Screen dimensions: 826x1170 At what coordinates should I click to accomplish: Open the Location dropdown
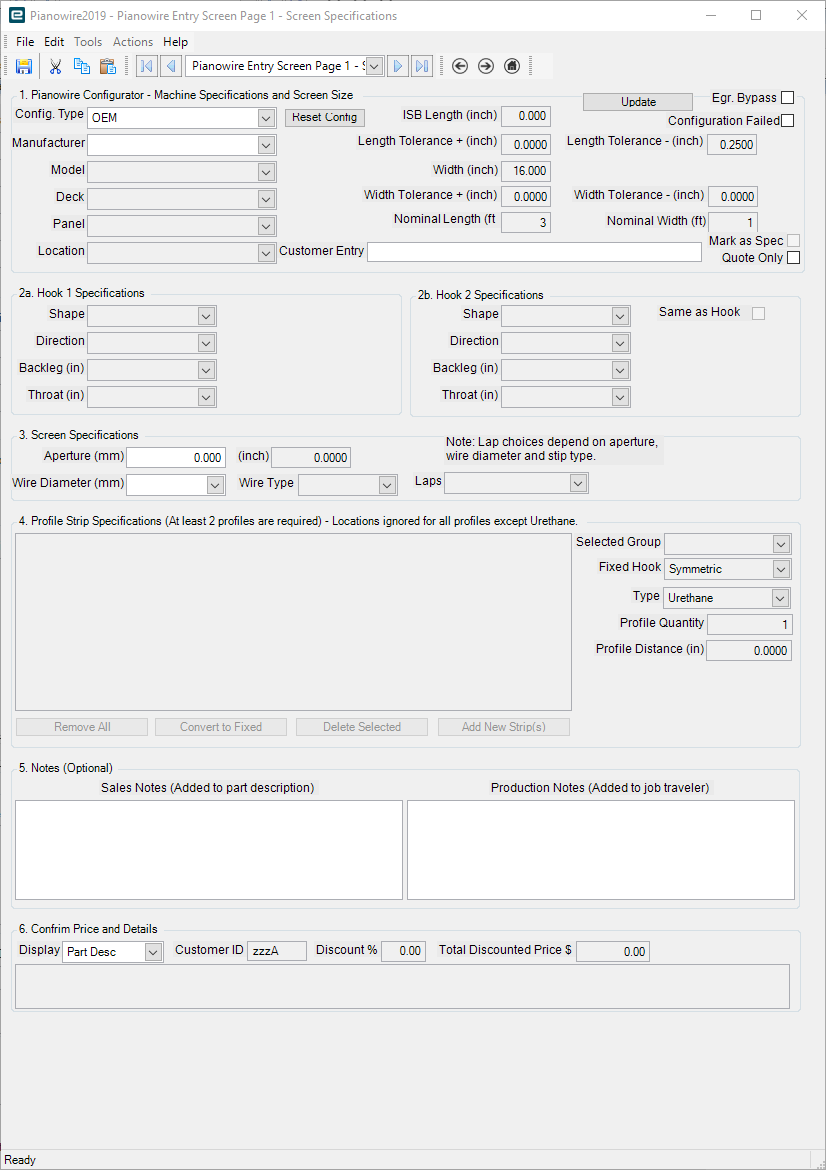[x=266, y=253]
